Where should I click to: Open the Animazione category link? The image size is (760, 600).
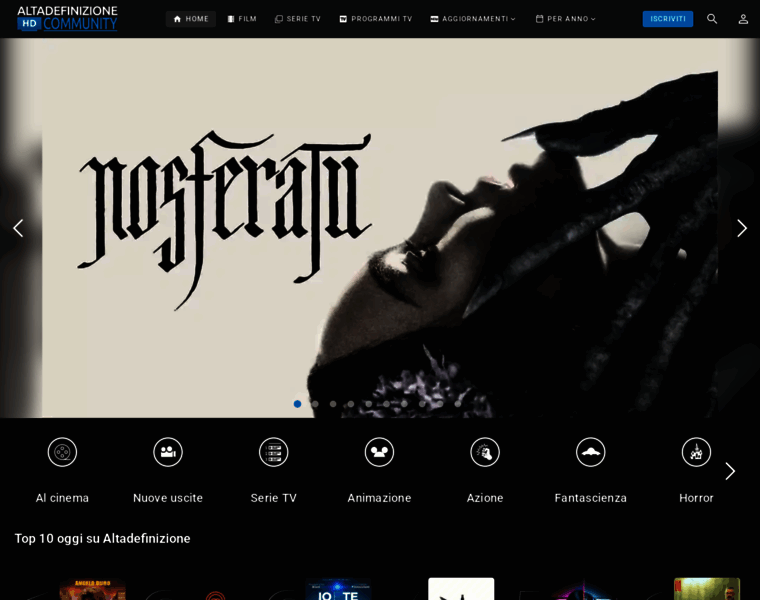379,498
